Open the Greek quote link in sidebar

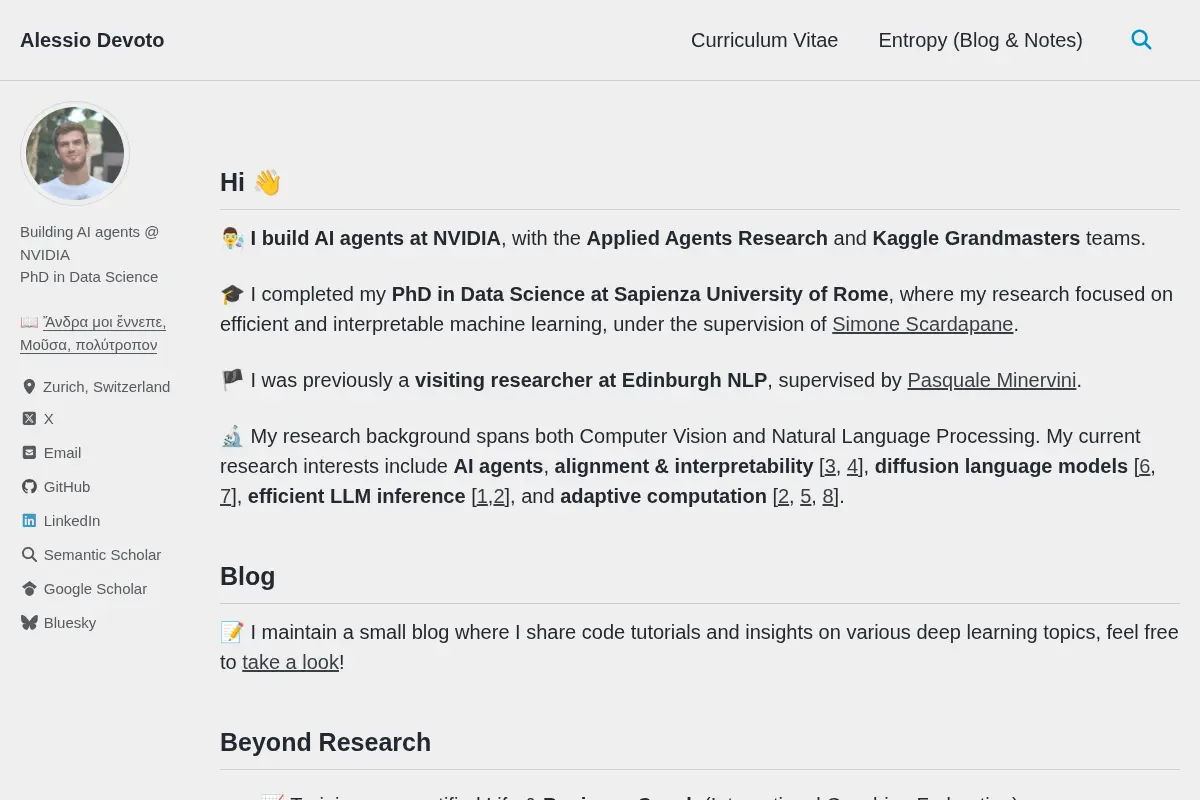pyautogui.click(x=93, y=333)
